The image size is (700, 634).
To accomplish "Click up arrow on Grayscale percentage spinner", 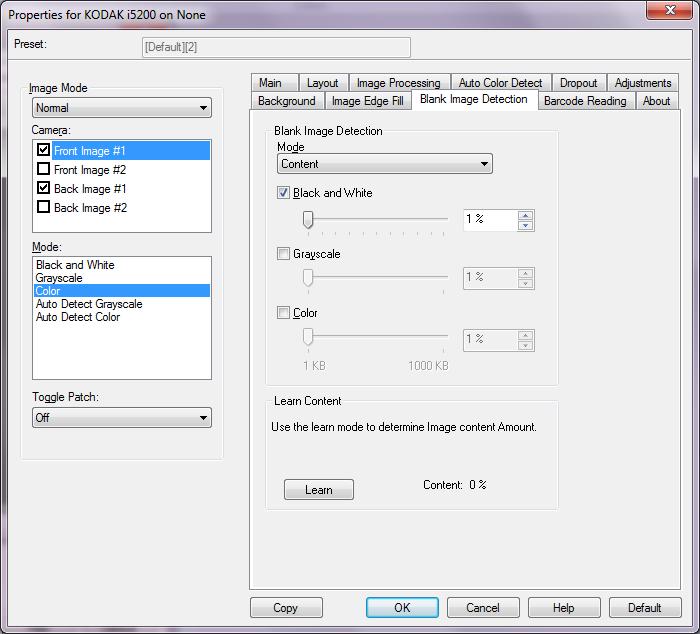I will [x=525, y=273].
